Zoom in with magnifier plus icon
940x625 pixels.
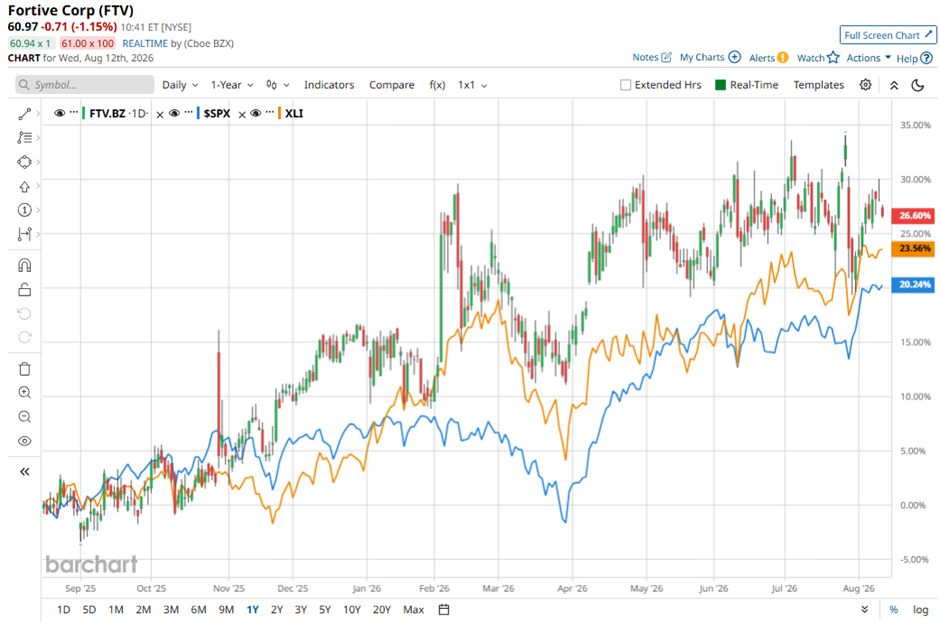coord(25,392)
